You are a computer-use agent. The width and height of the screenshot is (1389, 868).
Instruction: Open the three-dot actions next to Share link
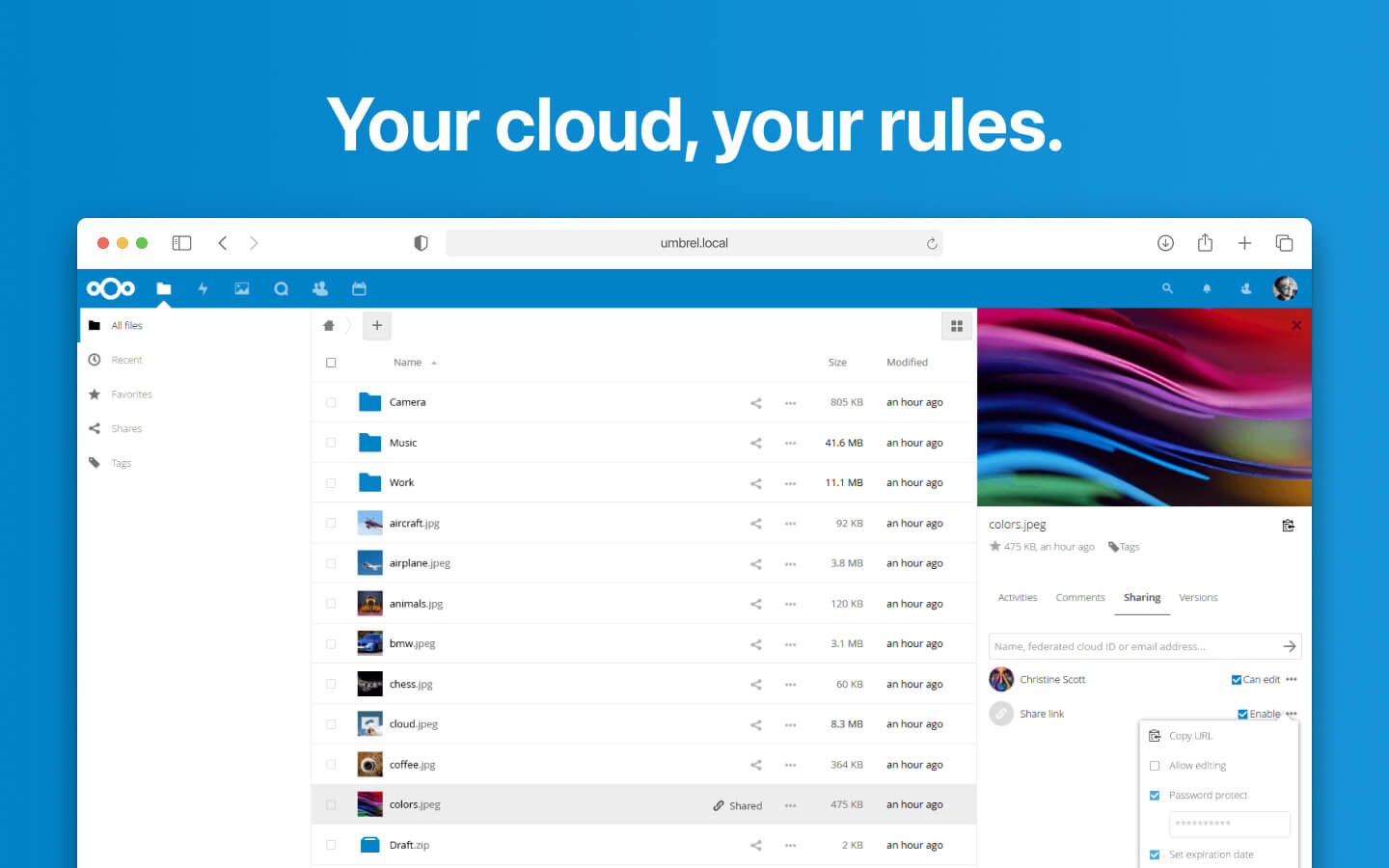pos(1291,714)
